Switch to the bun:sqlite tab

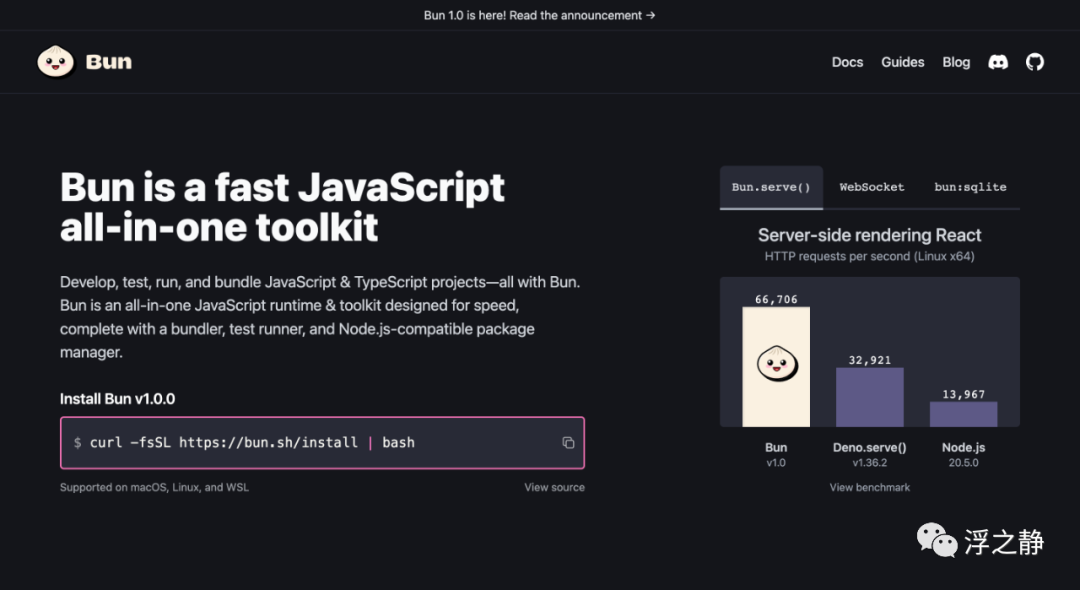pos(970,187)
